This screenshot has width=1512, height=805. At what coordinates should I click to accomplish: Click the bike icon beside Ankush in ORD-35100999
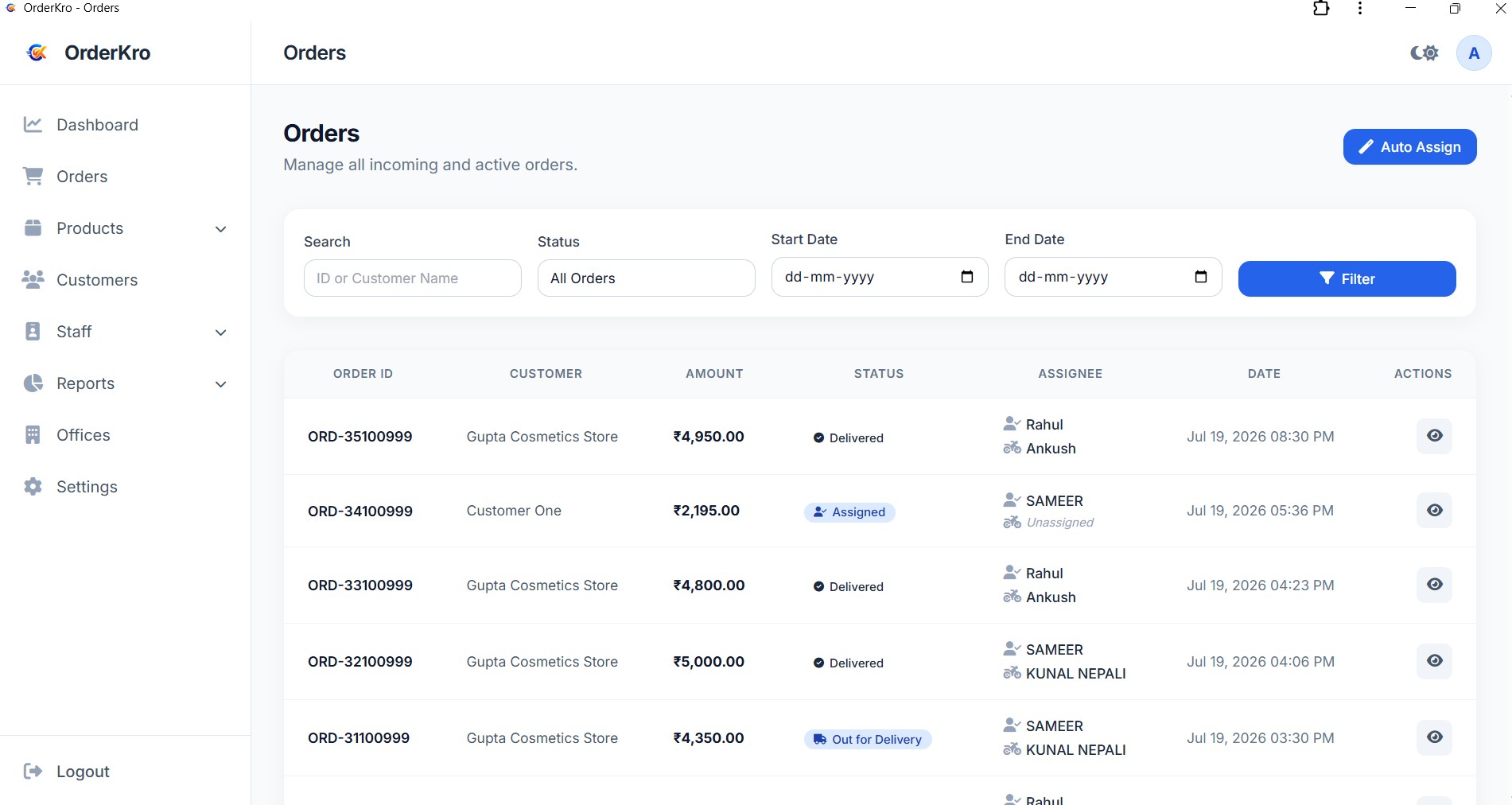(x=1012, y=448)
